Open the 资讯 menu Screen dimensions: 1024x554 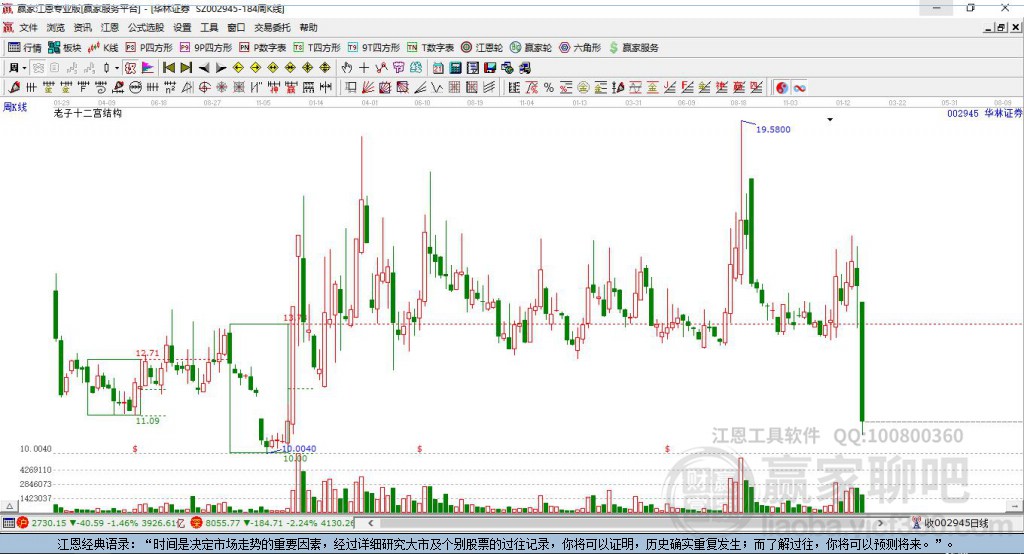coord(82,27)
